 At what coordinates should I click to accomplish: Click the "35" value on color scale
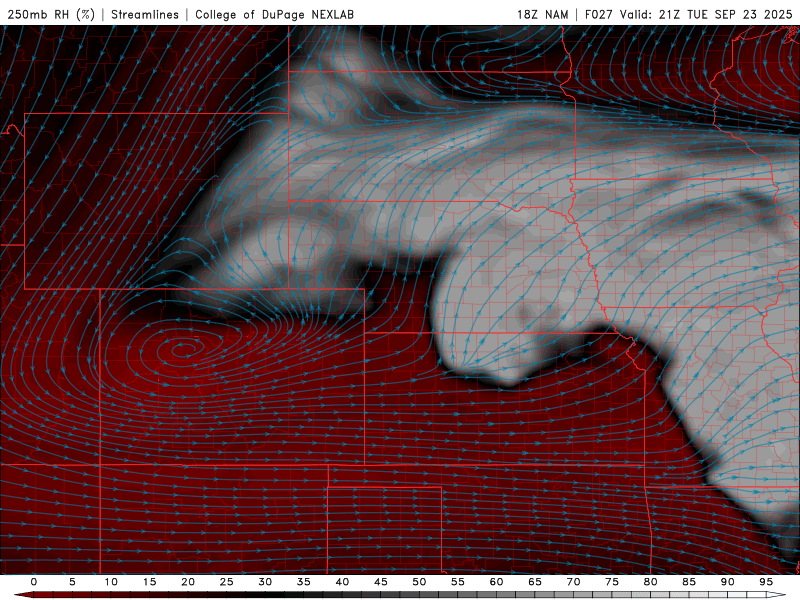click(304, 582)
